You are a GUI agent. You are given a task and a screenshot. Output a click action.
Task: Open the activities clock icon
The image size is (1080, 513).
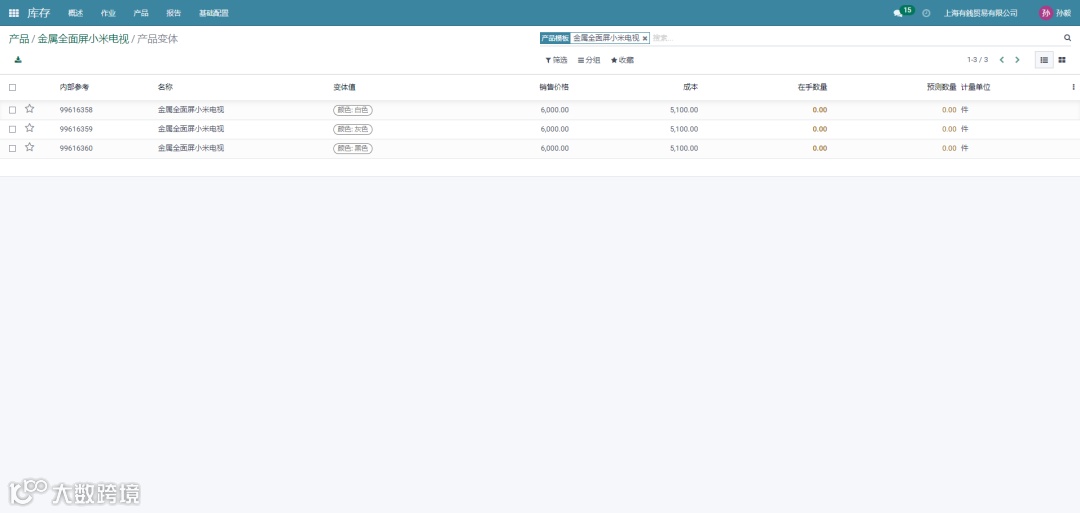point(926,13)
